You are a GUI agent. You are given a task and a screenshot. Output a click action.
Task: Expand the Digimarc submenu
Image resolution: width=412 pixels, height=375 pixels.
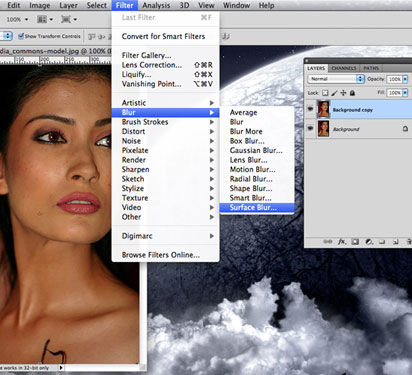click(x=165, y=236)
